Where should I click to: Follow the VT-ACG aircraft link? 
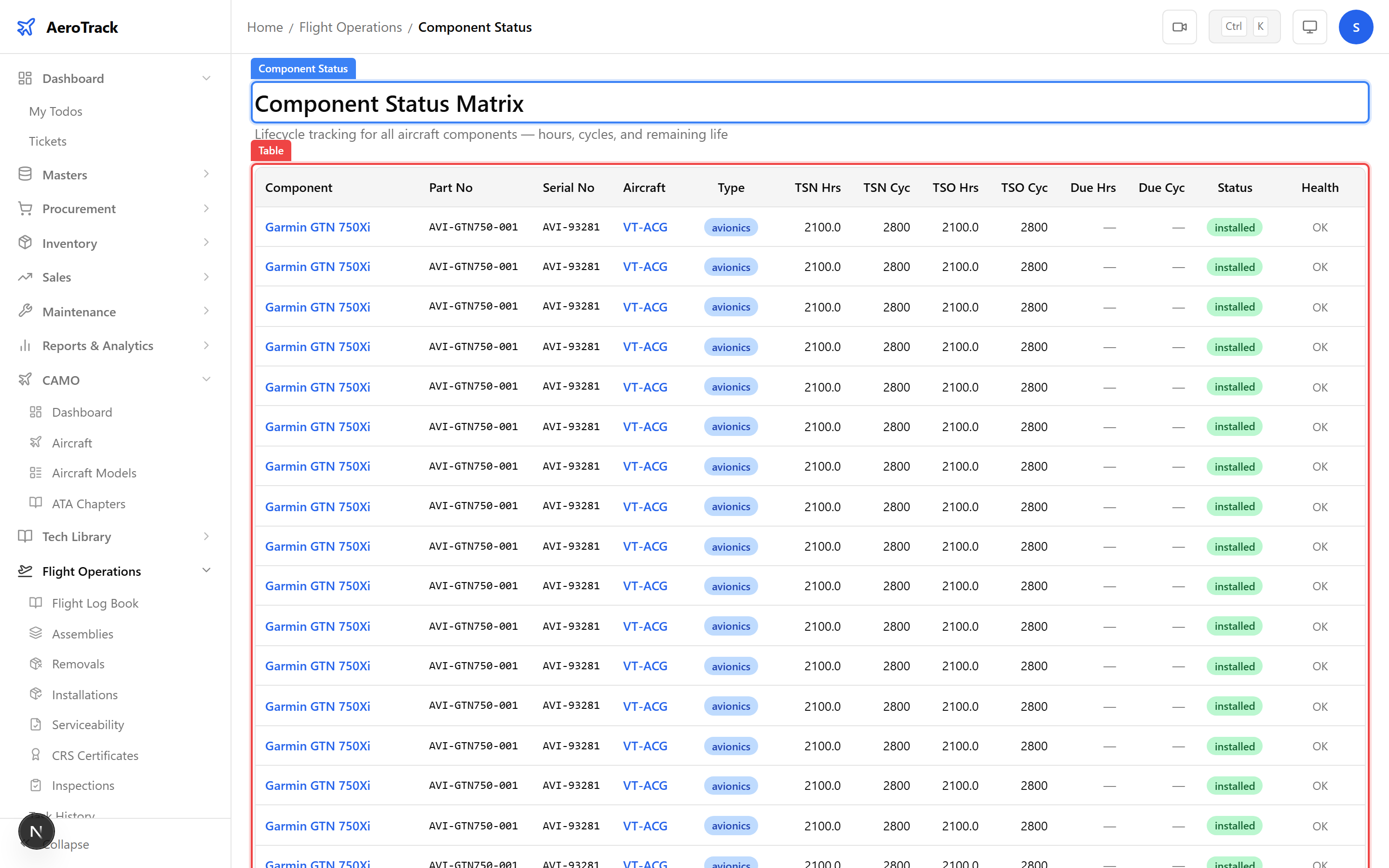pos(644,227)
